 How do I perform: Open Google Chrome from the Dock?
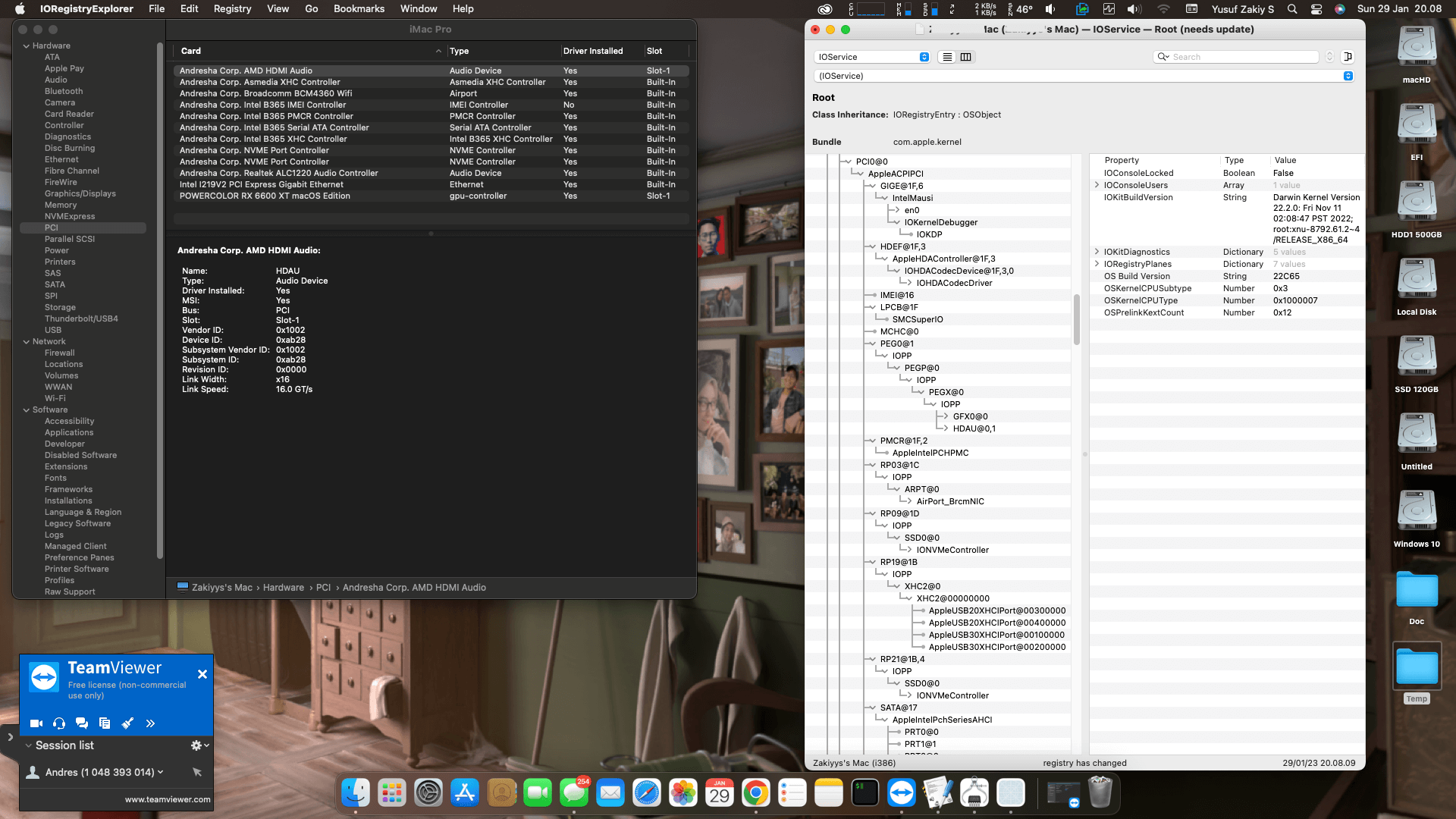click(756, 793)
